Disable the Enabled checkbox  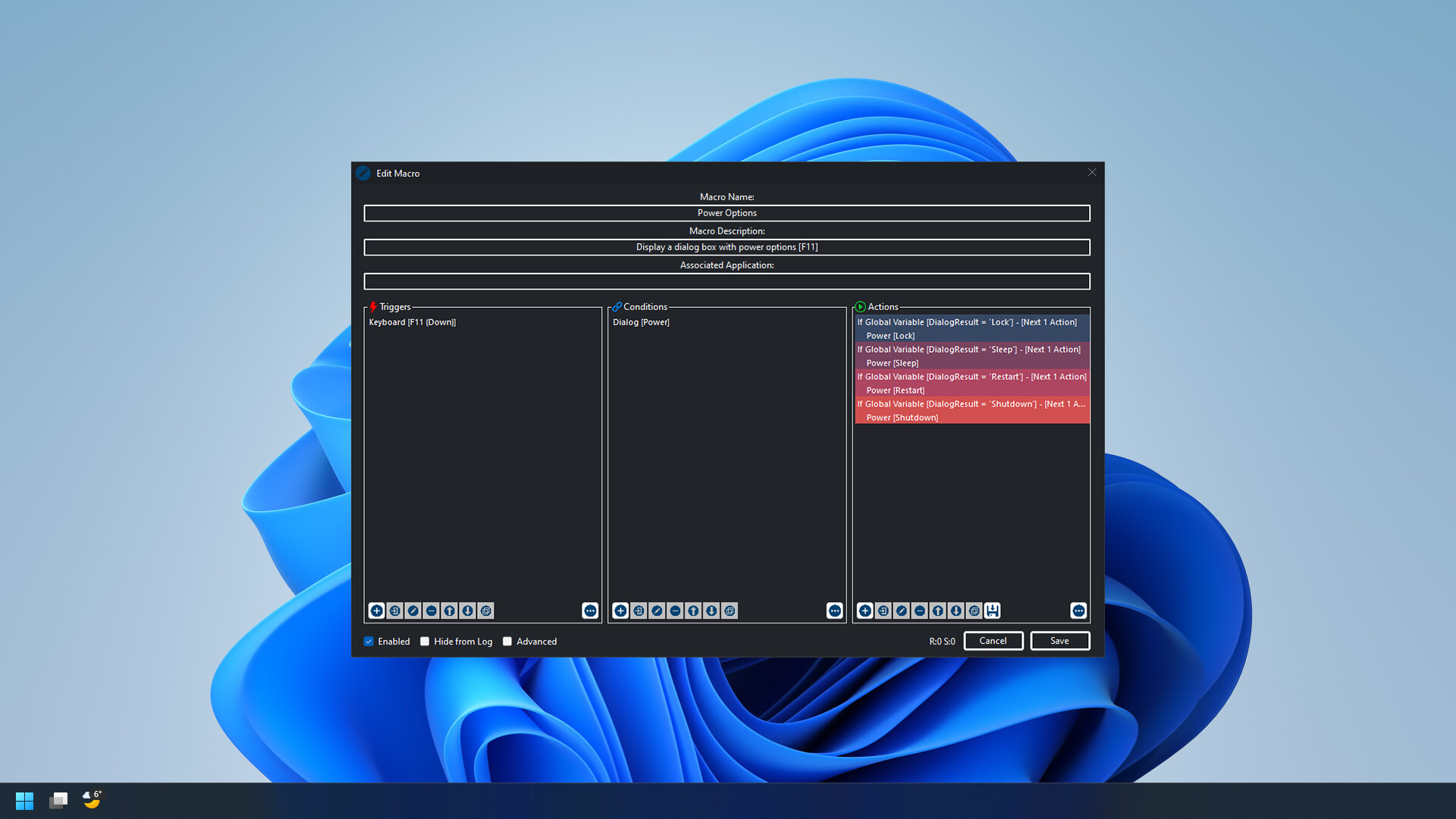click(x=369, y=641)
